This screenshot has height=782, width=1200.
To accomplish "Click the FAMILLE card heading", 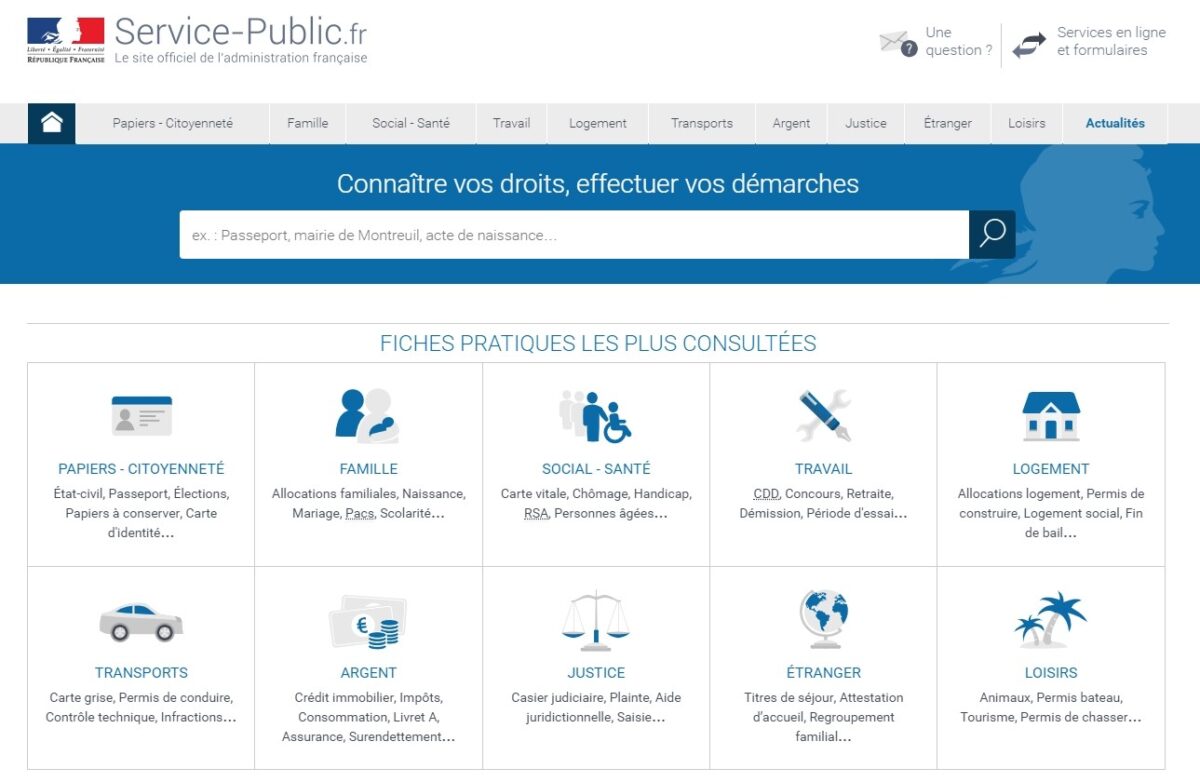I will [368, 469].
